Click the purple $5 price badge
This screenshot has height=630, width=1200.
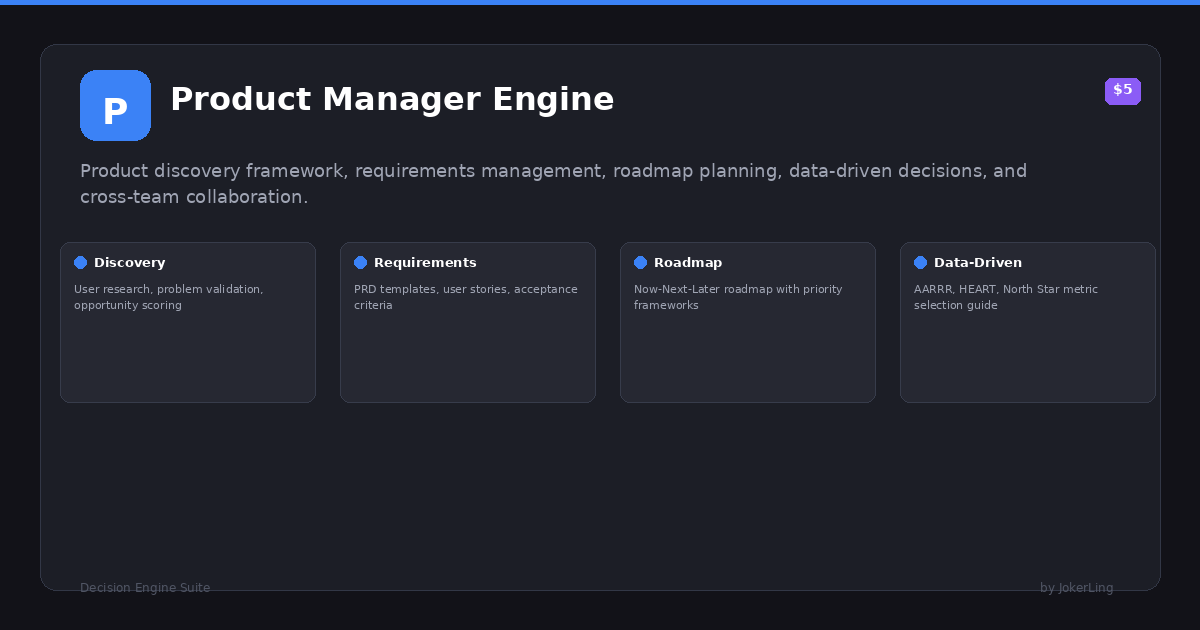[x=1122, y=91]
